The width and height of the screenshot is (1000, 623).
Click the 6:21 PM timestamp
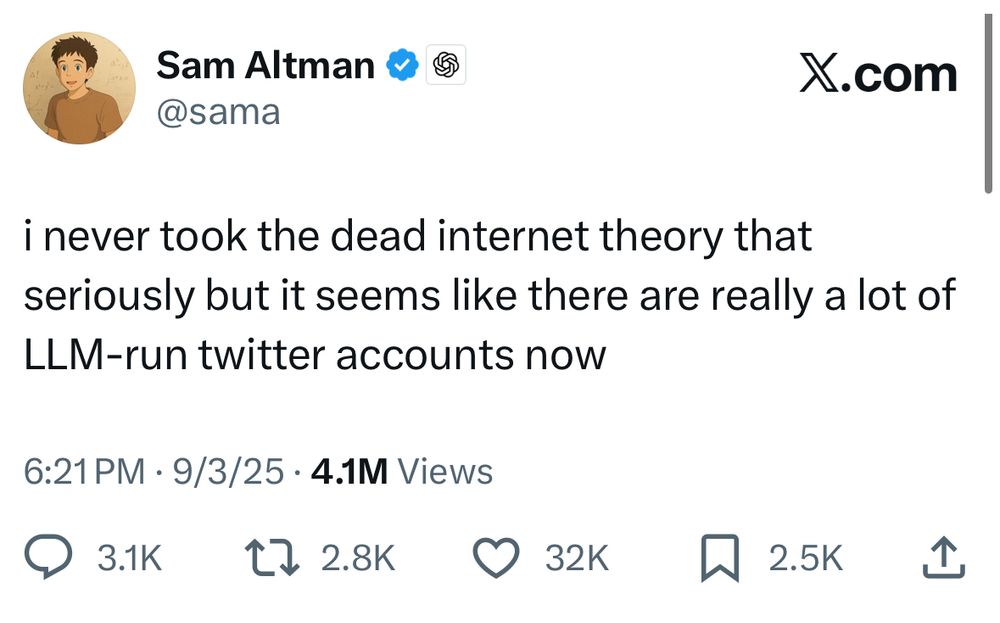(x=83, y=469)
